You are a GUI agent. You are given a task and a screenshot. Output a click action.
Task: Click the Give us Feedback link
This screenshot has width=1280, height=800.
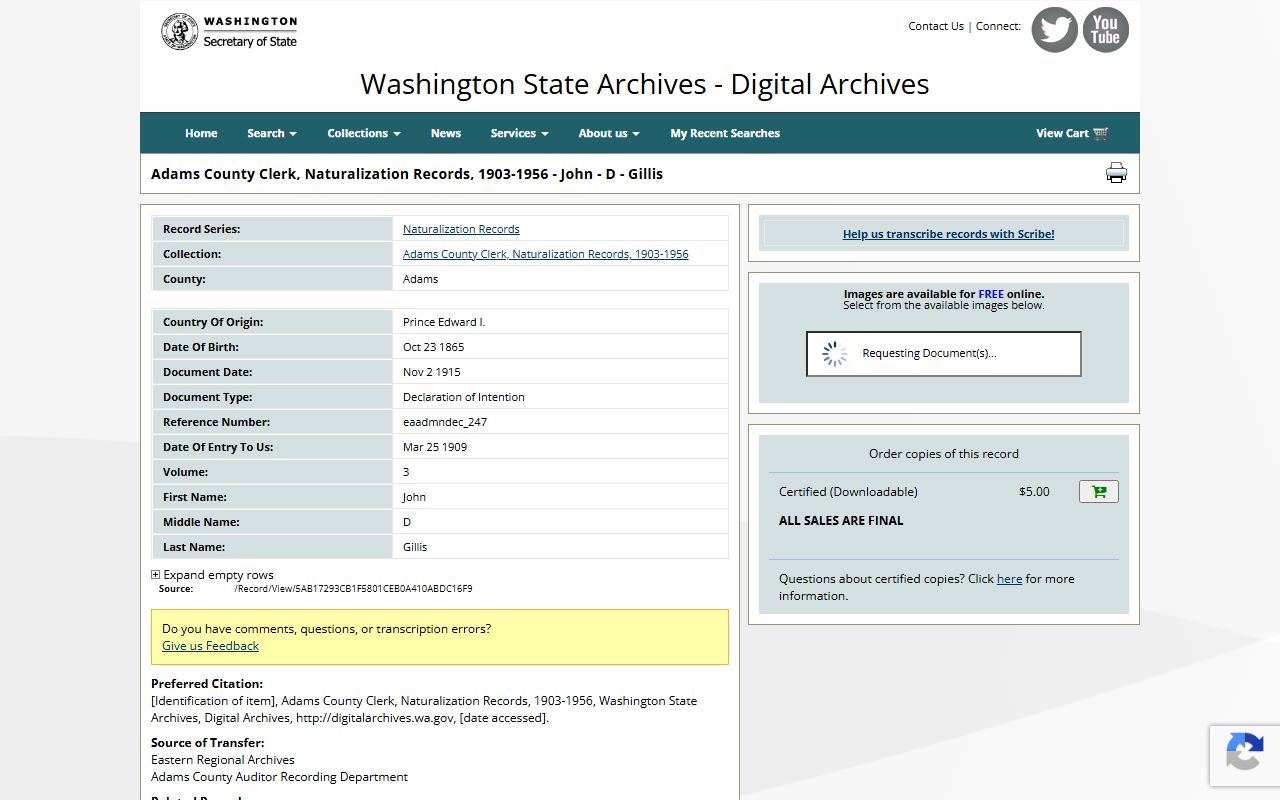click(x=210, y=646)
